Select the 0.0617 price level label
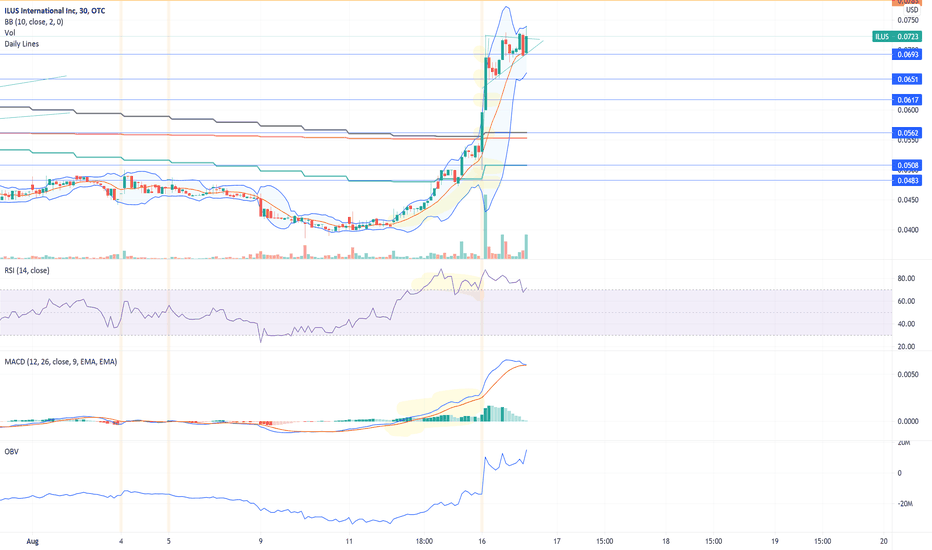 pos(907,100)
